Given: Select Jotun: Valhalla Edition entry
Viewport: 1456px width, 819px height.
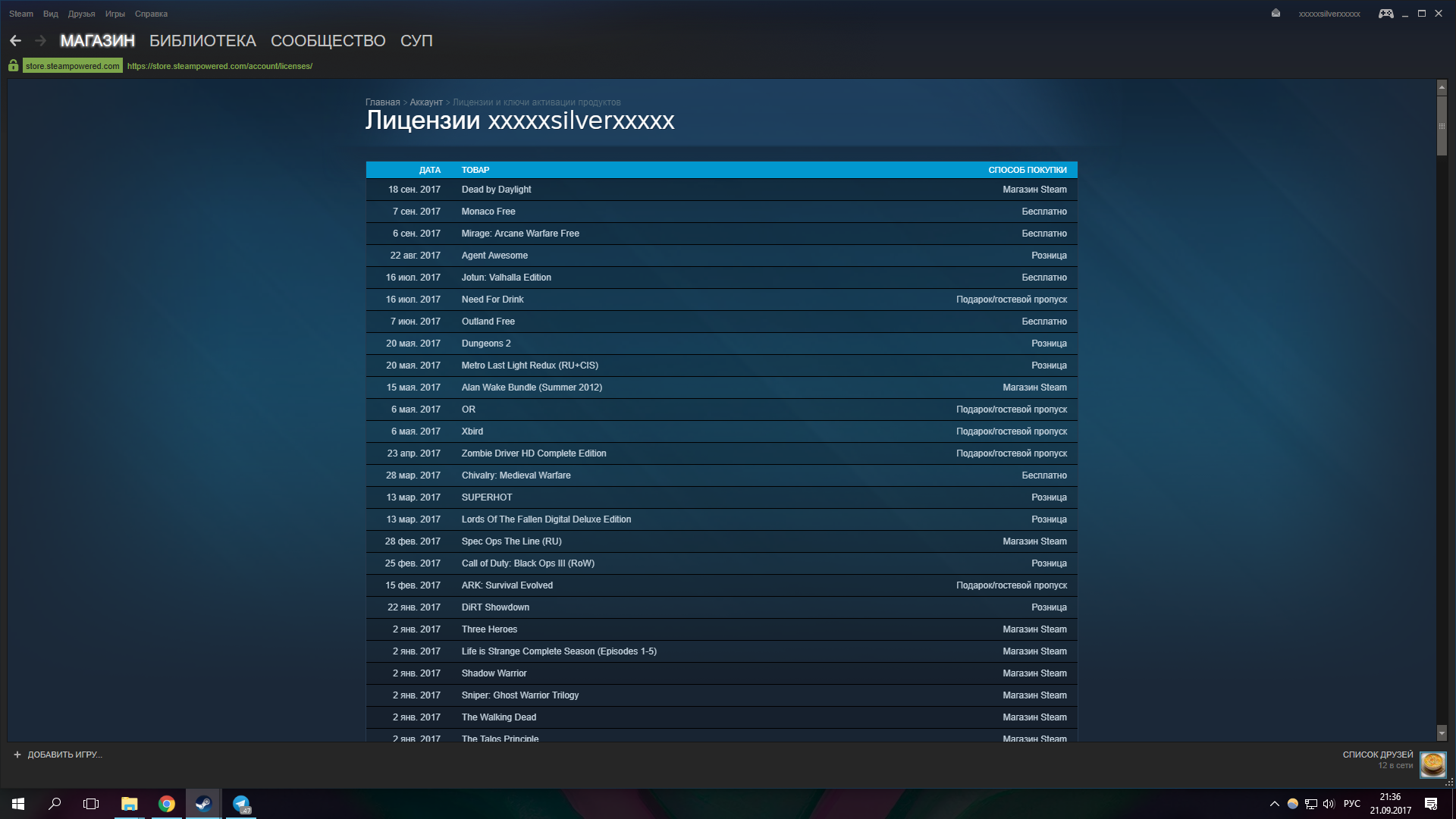Looking at the screenshot, I should tap(721, 278).
